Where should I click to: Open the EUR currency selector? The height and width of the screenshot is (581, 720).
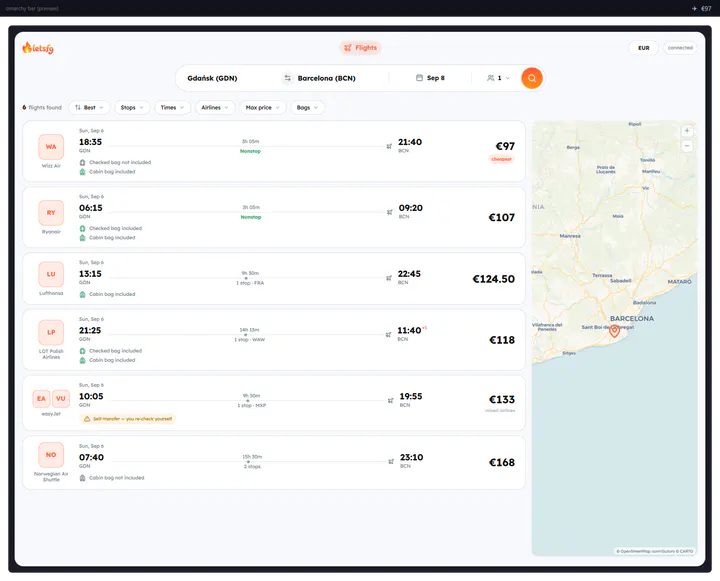pos(643,48)
